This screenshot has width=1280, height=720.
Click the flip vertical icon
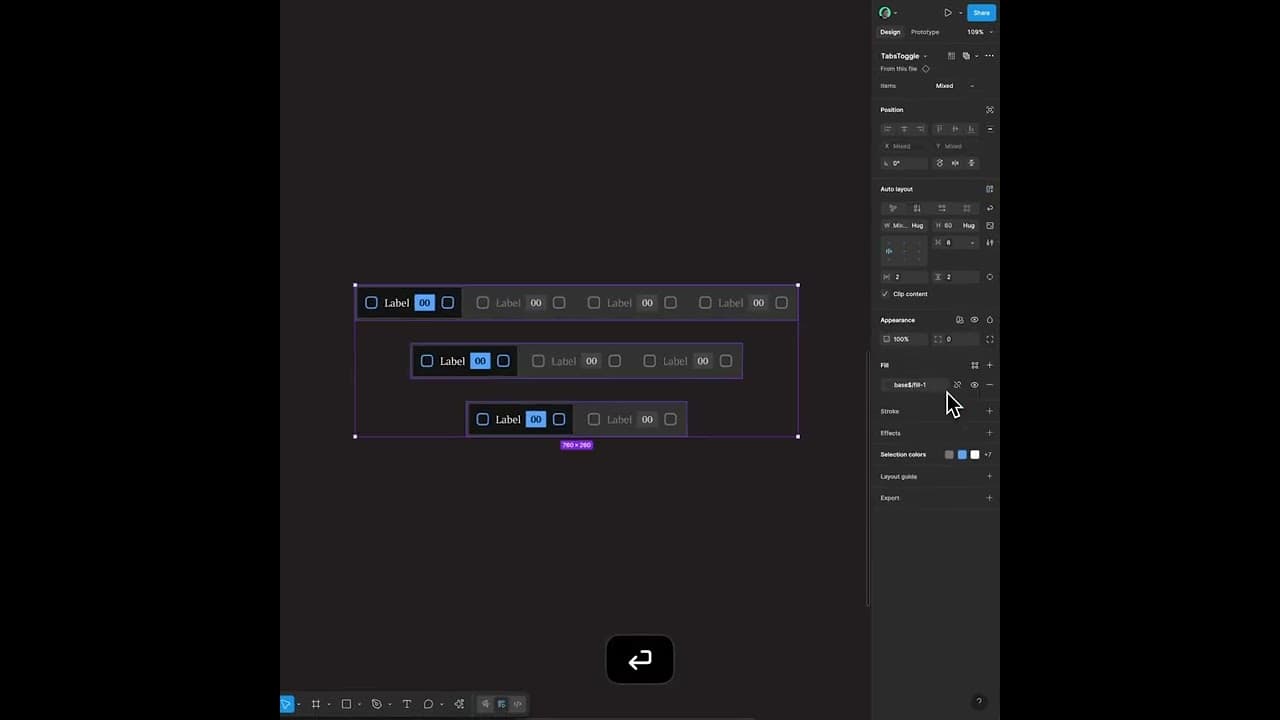pos(972,163)
